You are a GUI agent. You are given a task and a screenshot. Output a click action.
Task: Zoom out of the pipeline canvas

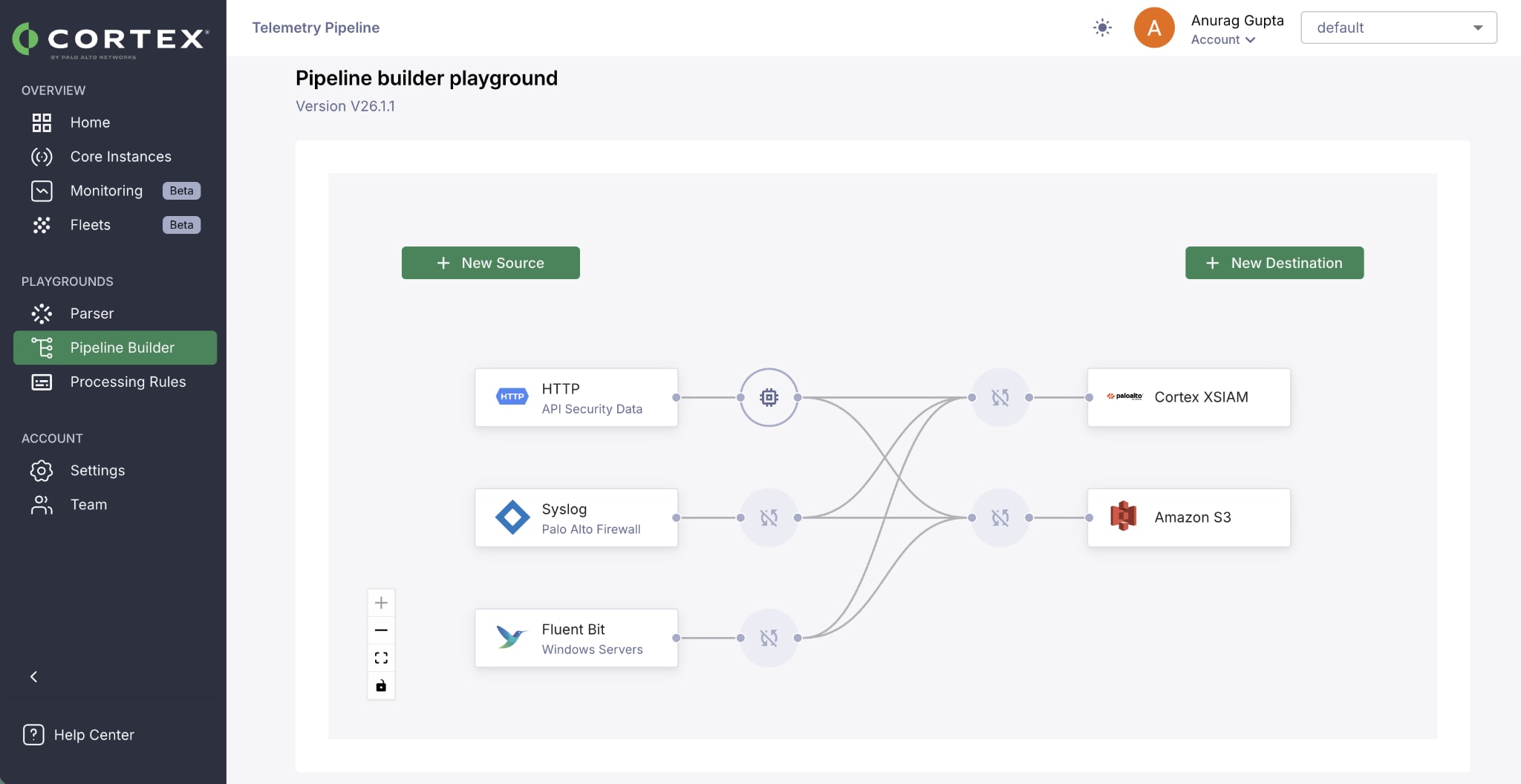(x=381, y=630)
